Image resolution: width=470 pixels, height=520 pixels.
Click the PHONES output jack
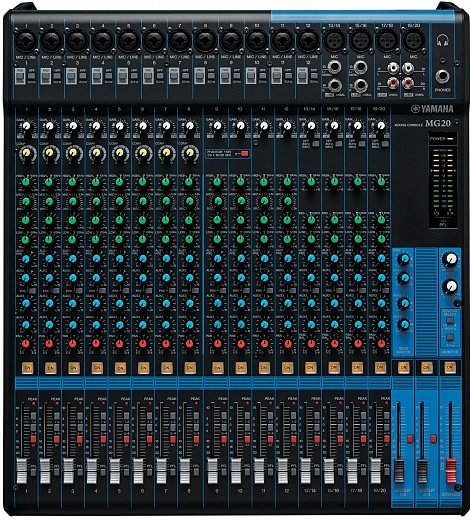[442, 77]
